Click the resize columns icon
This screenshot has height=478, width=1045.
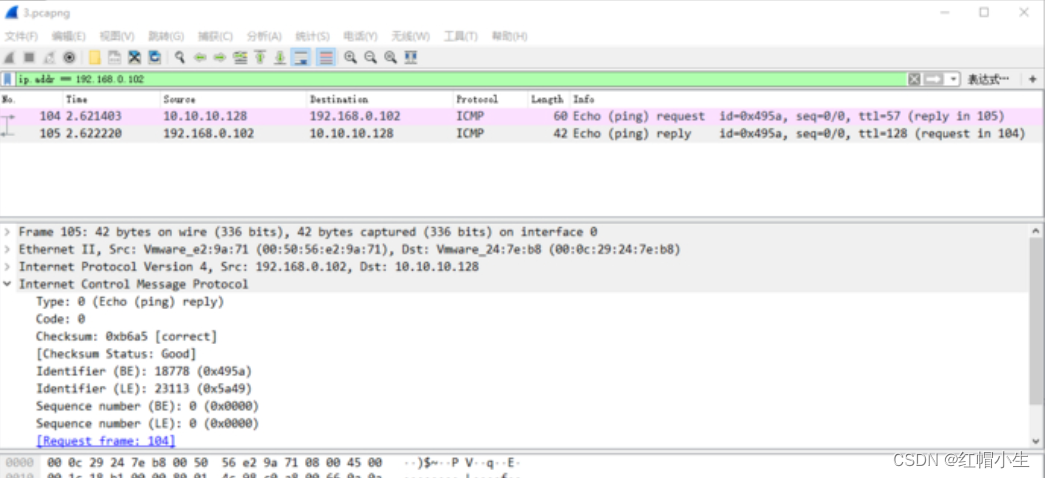coord(410,57)
